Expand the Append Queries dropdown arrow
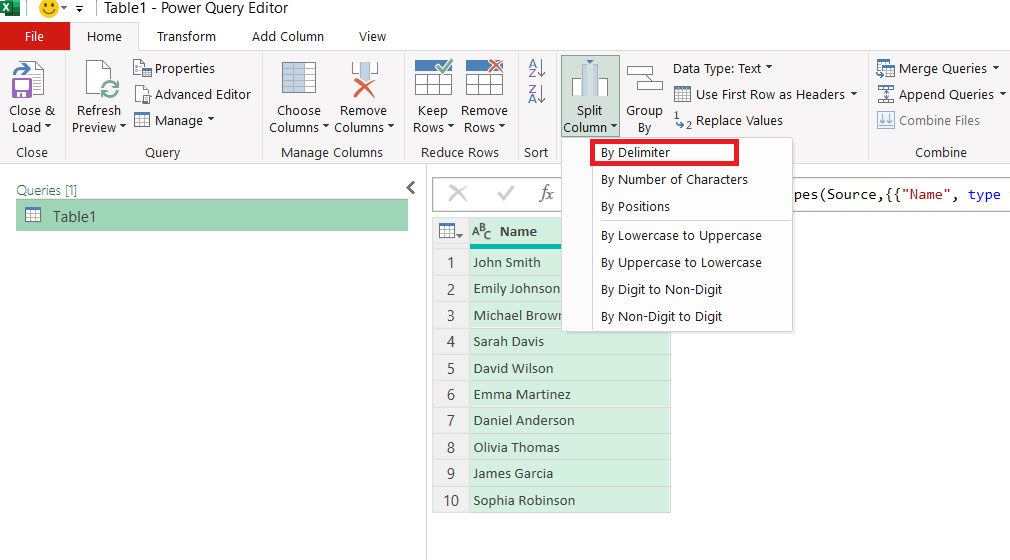 pos(1002,94)
